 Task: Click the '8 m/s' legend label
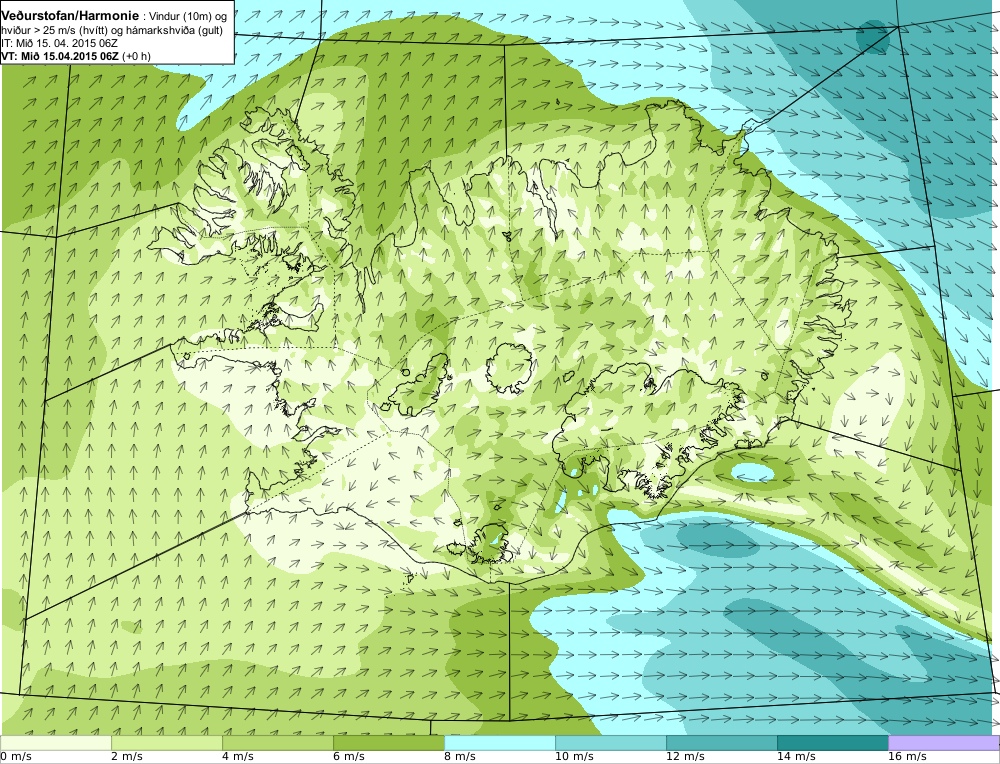coord(460,757)
